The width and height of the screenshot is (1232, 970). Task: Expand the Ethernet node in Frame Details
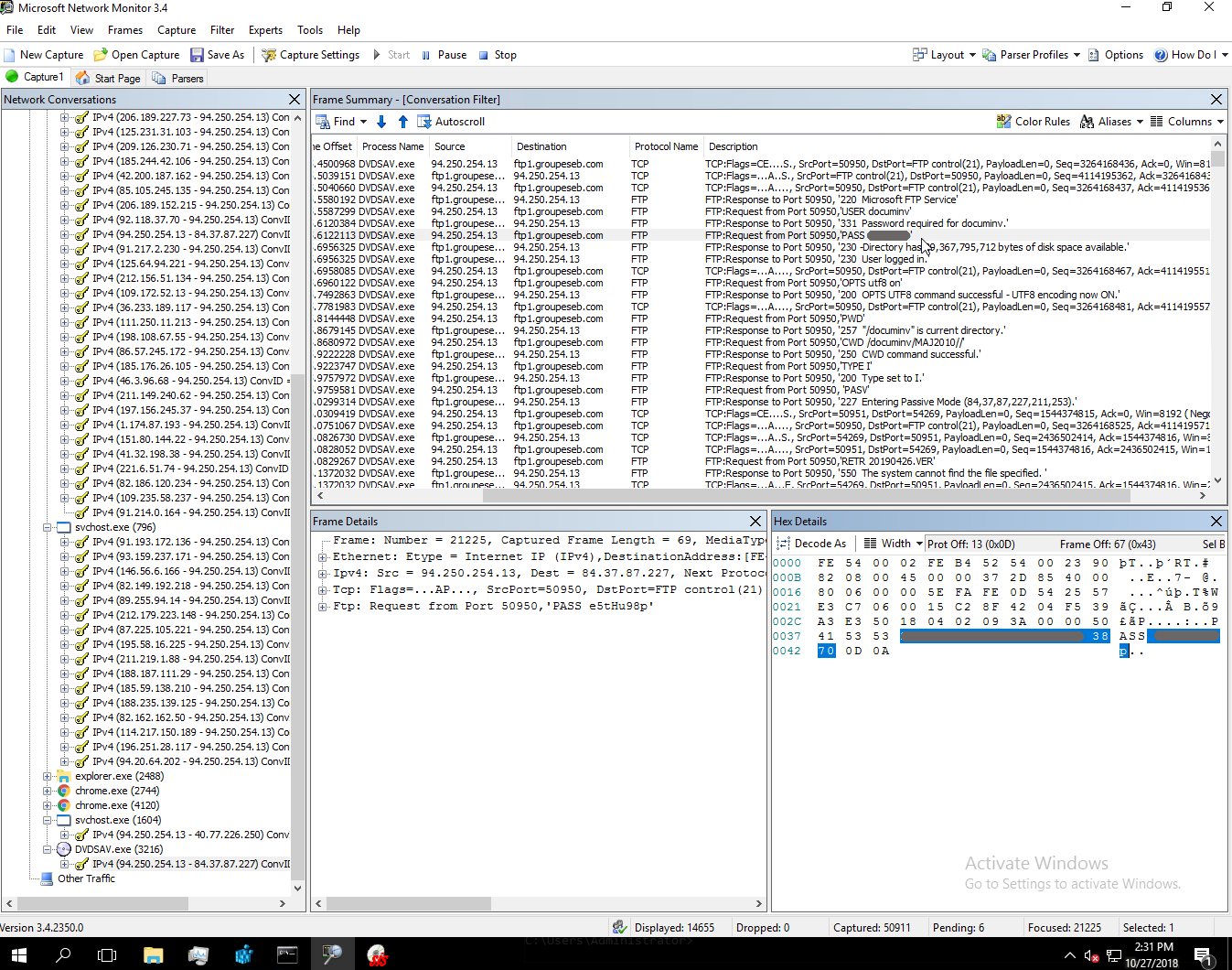(323, 556)
